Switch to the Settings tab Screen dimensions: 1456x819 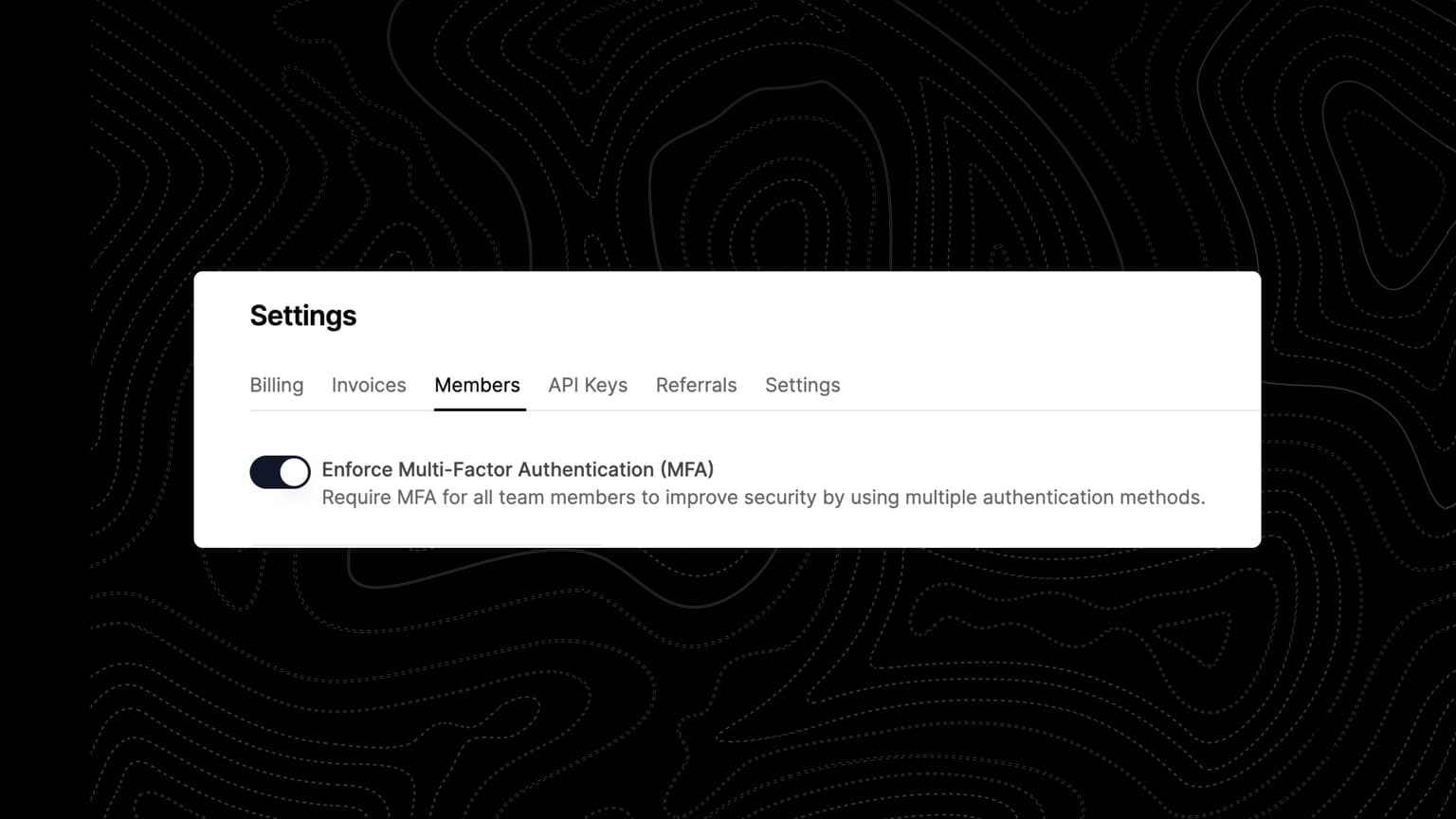coord(802,385)
